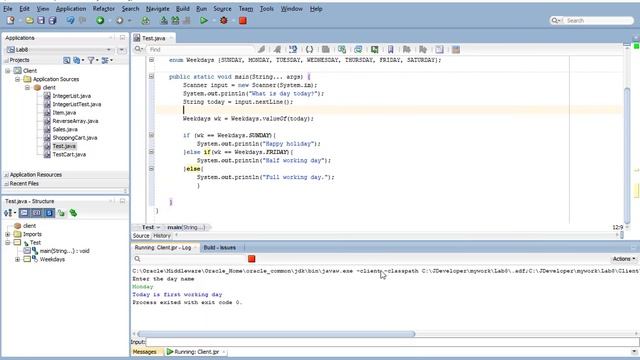Click the editor Find magnifier icon
The image size is (640, 360).
139,49
